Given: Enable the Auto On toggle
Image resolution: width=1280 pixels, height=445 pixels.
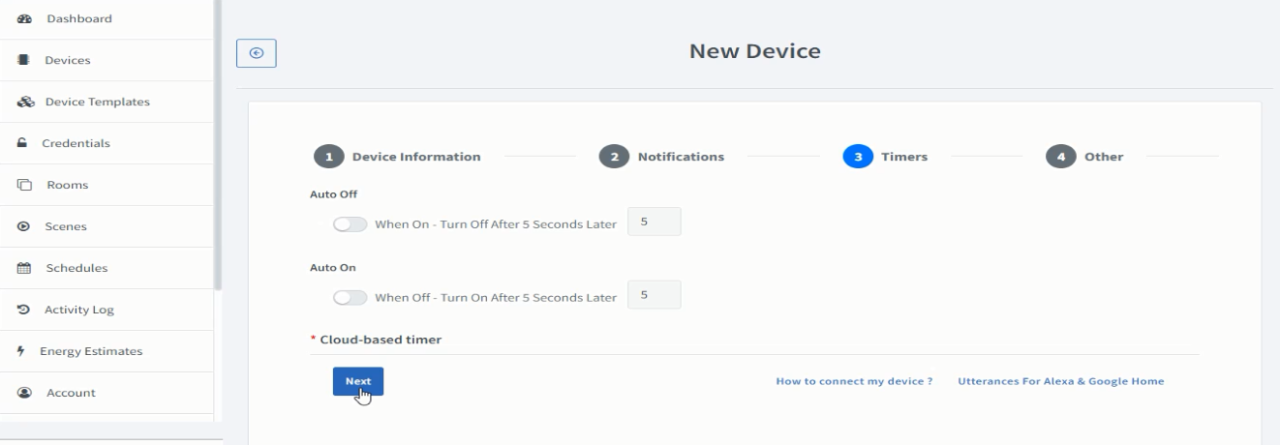Looking at the screenshot, I should (x=350, y=298).
